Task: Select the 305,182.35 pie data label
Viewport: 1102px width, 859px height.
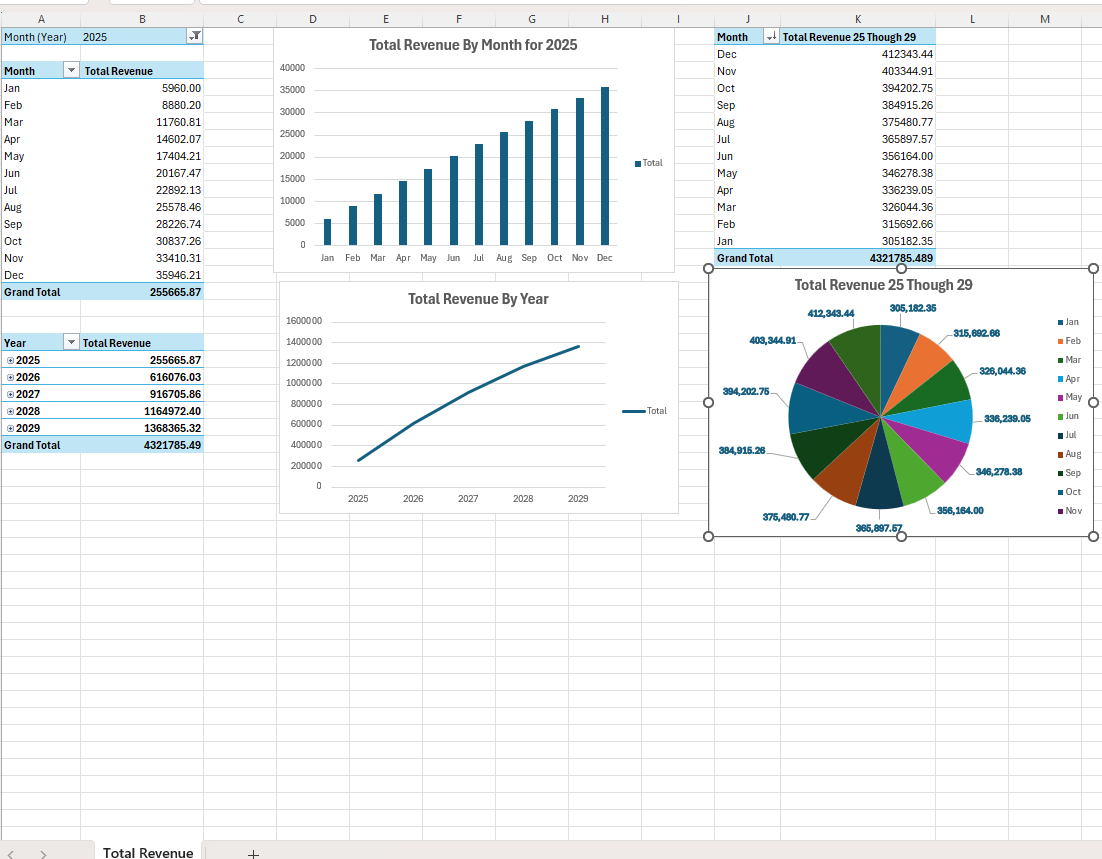Action: tap(913, 308)
